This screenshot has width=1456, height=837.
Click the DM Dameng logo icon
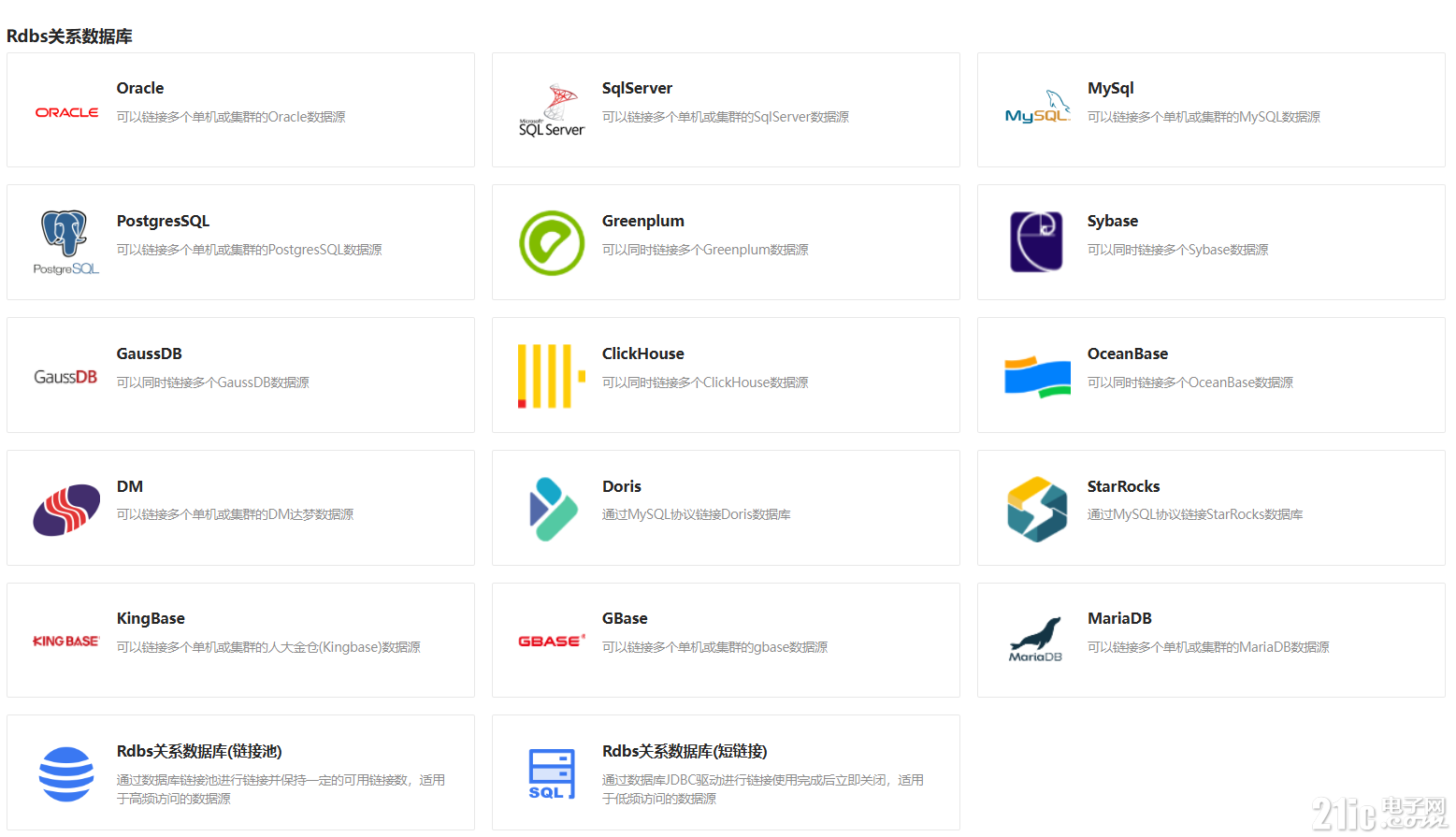point(66,510)
